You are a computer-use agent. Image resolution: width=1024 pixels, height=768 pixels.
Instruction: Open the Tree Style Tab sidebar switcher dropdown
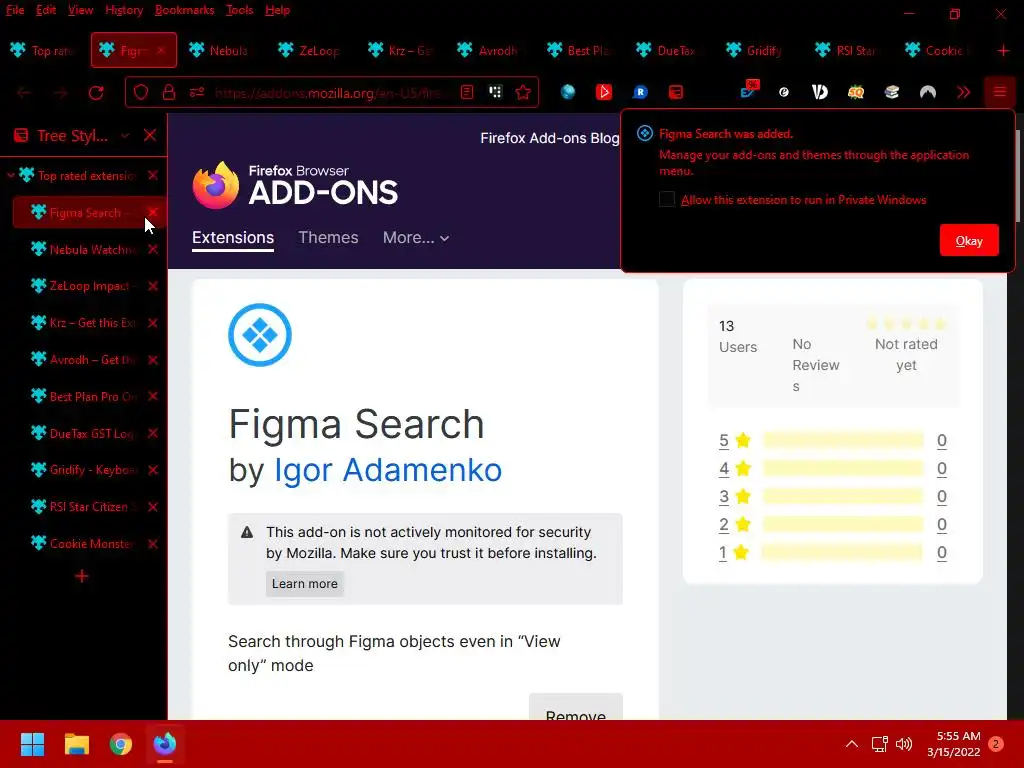click(125, 135)
